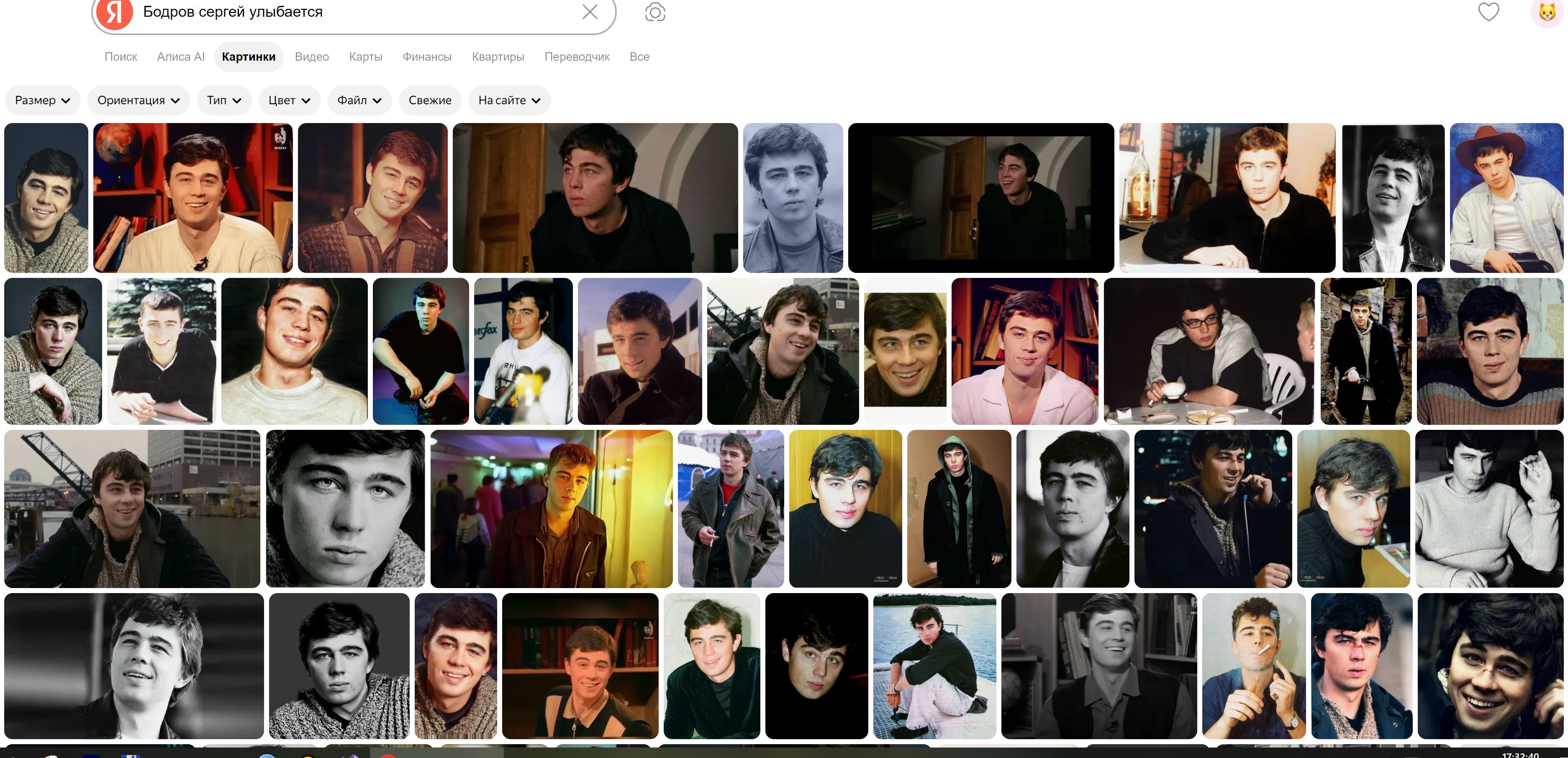Expand the Размер filter dropdown
The height and width of the screenshot is (758, 1568).
coord(43,100)
